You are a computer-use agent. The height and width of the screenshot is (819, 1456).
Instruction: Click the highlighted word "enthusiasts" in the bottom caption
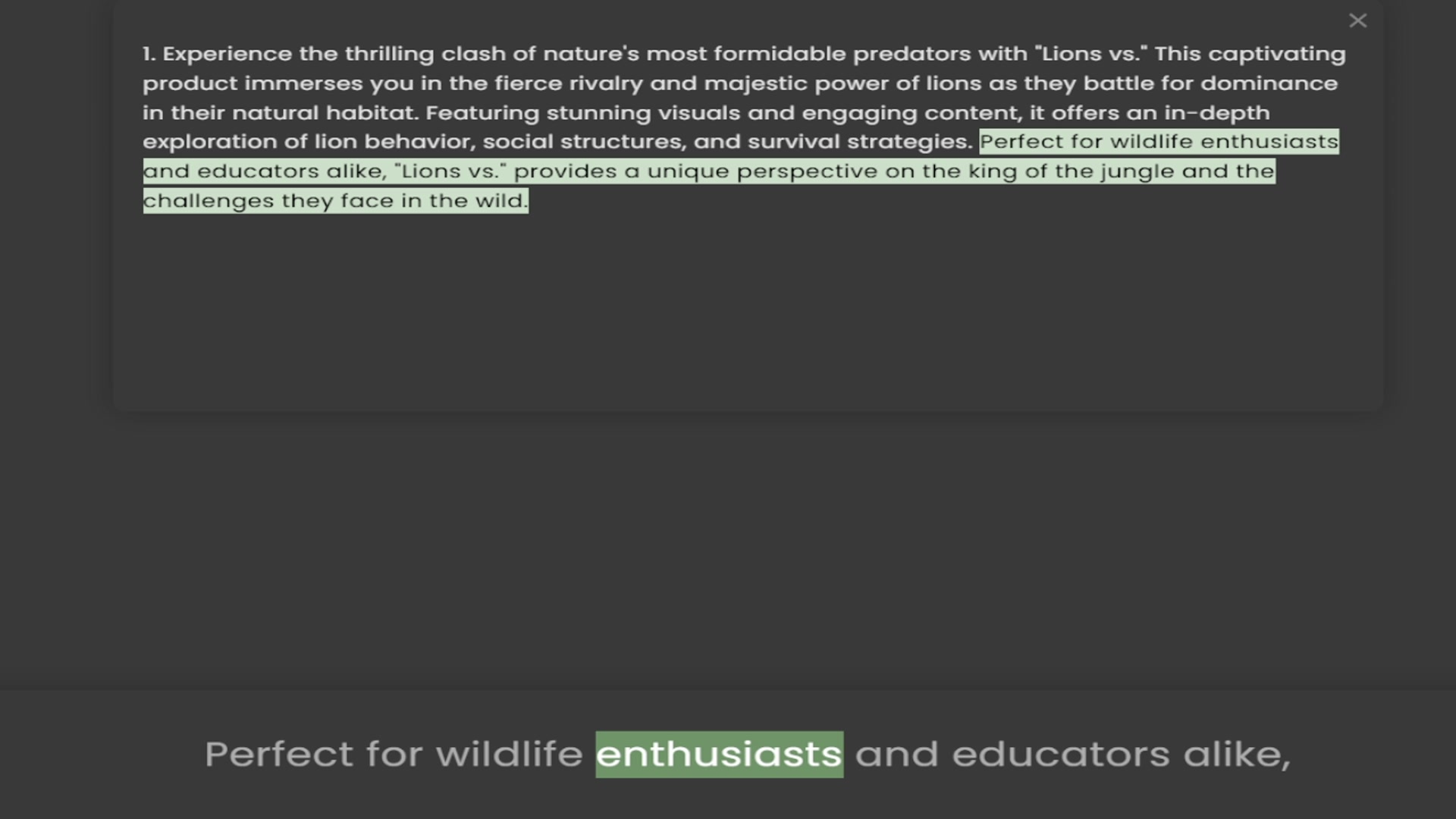pyautogui.click(x=719, y=755)
